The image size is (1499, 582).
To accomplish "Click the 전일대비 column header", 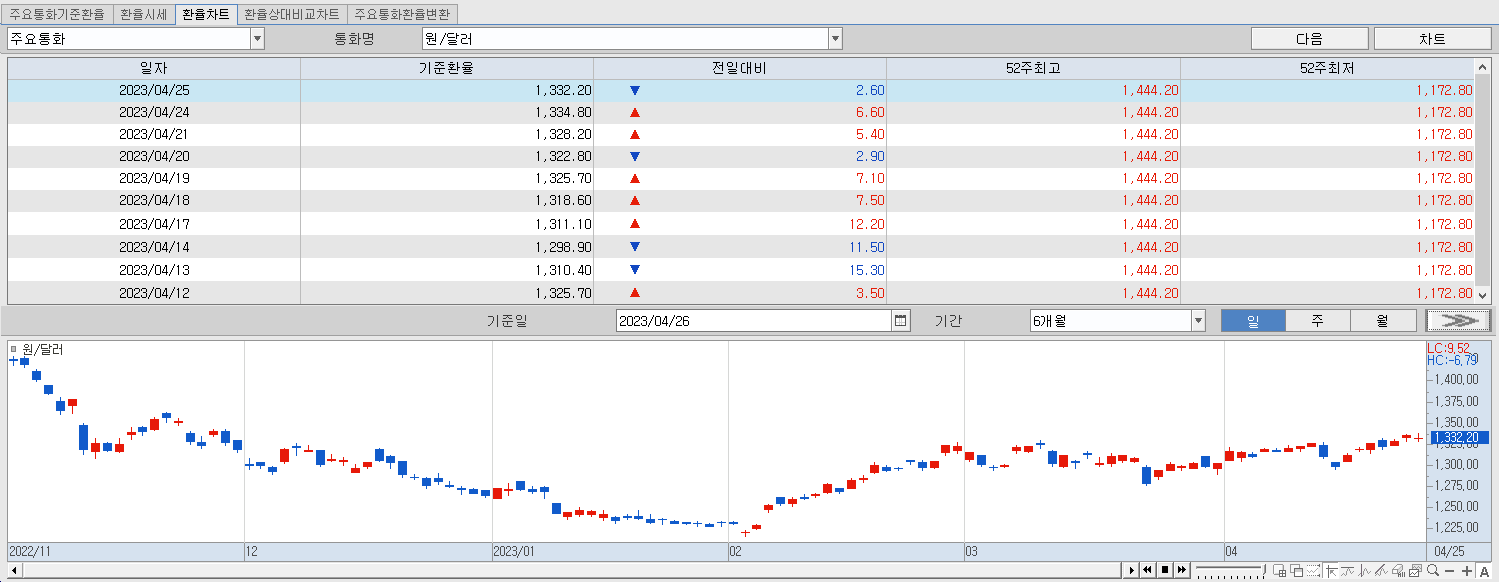I will (740, 68).
